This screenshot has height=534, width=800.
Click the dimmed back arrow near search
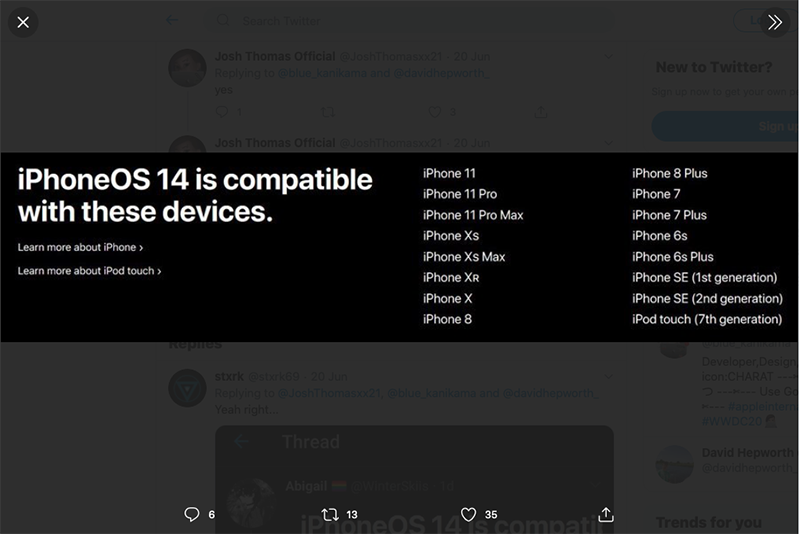(x=172, y=20)
